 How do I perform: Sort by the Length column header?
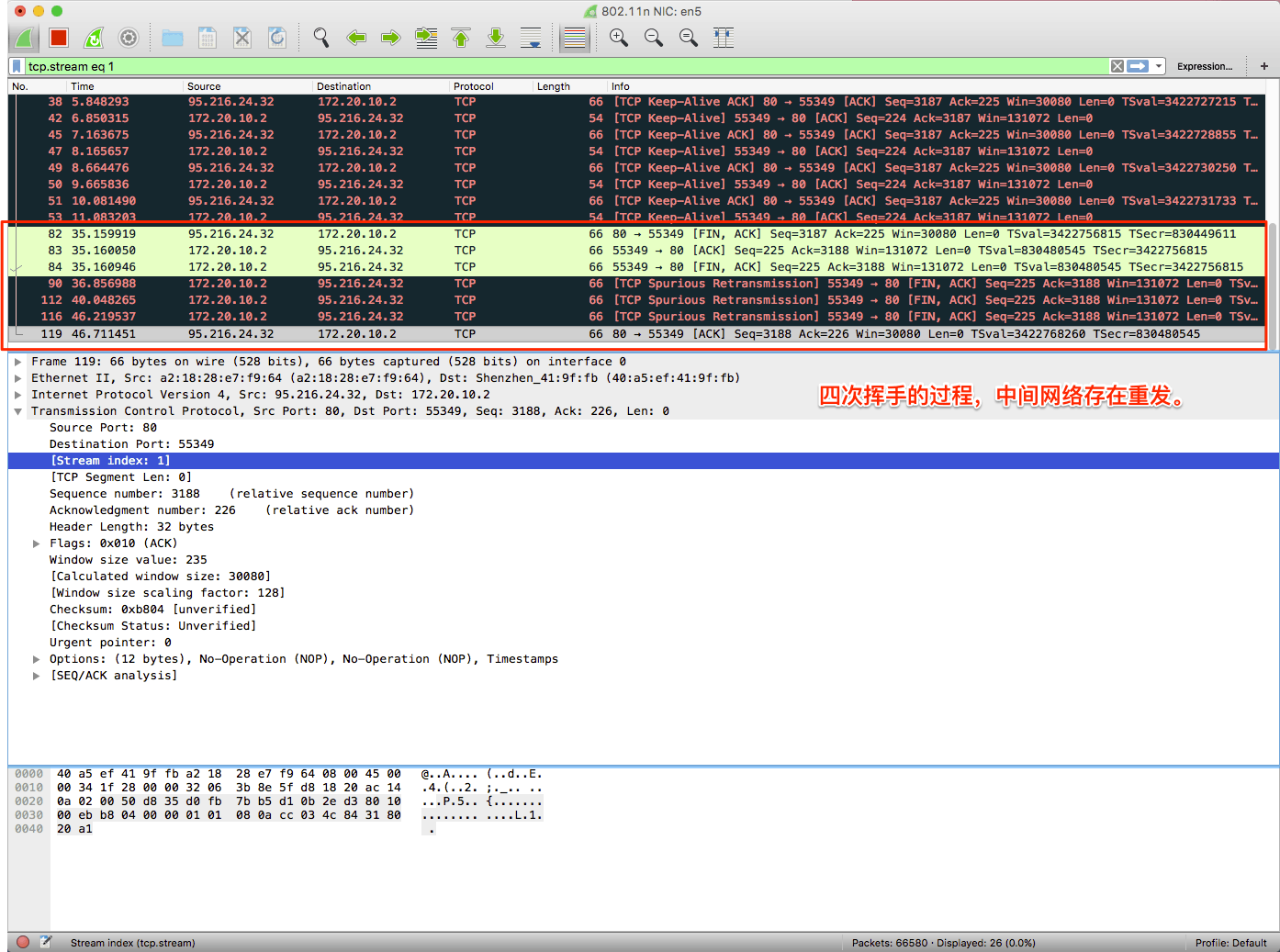pos(570,86)
